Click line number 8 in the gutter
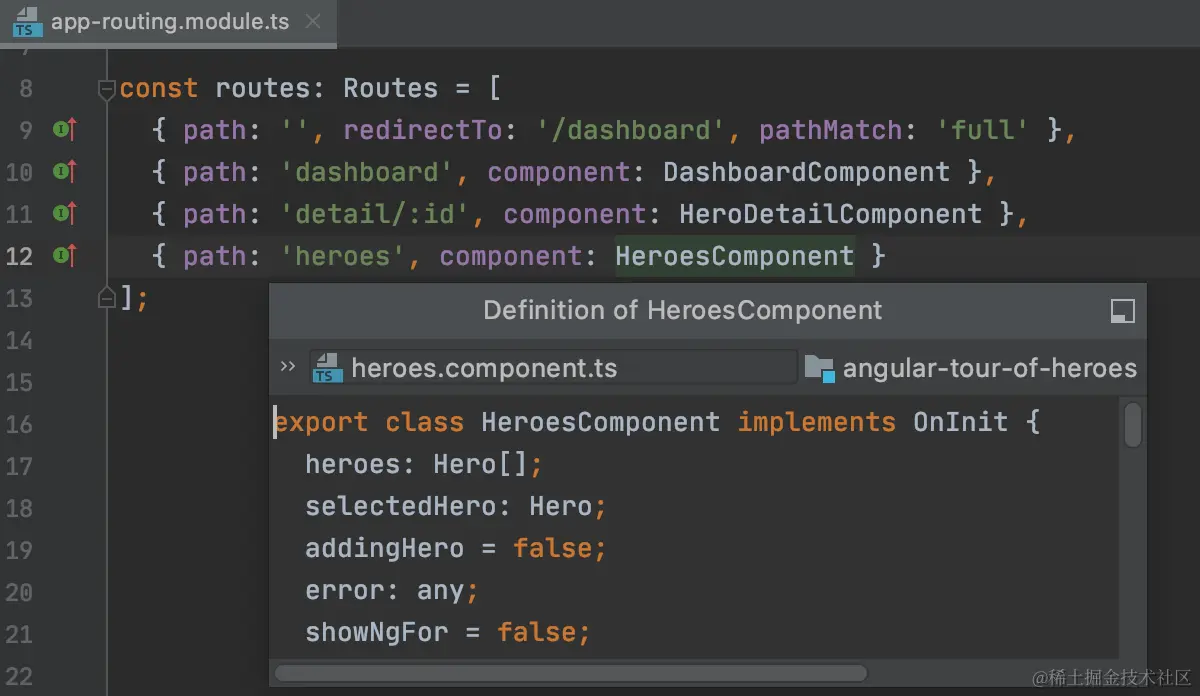This screenshot has height=696, width=1200. (x=25, y=89)
